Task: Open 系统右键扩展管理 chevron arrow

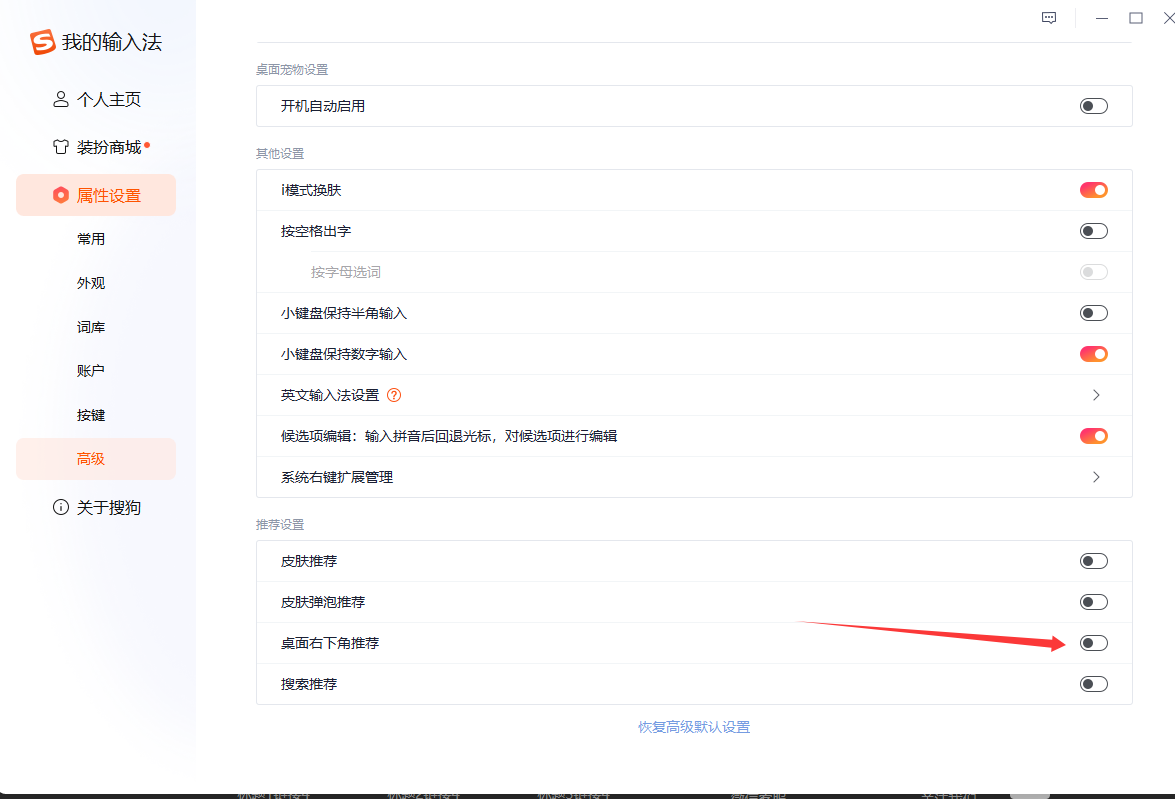Action: [x=1096, y=477]
